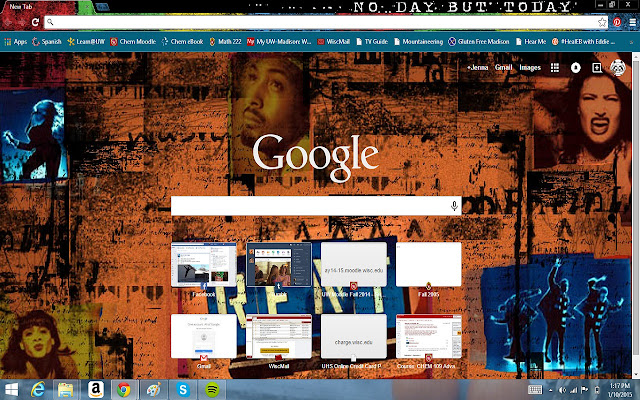This screenshot has height=400, width=640.
Task: Open the My UW-Madison bookmark
Action: tap(279, 42)
